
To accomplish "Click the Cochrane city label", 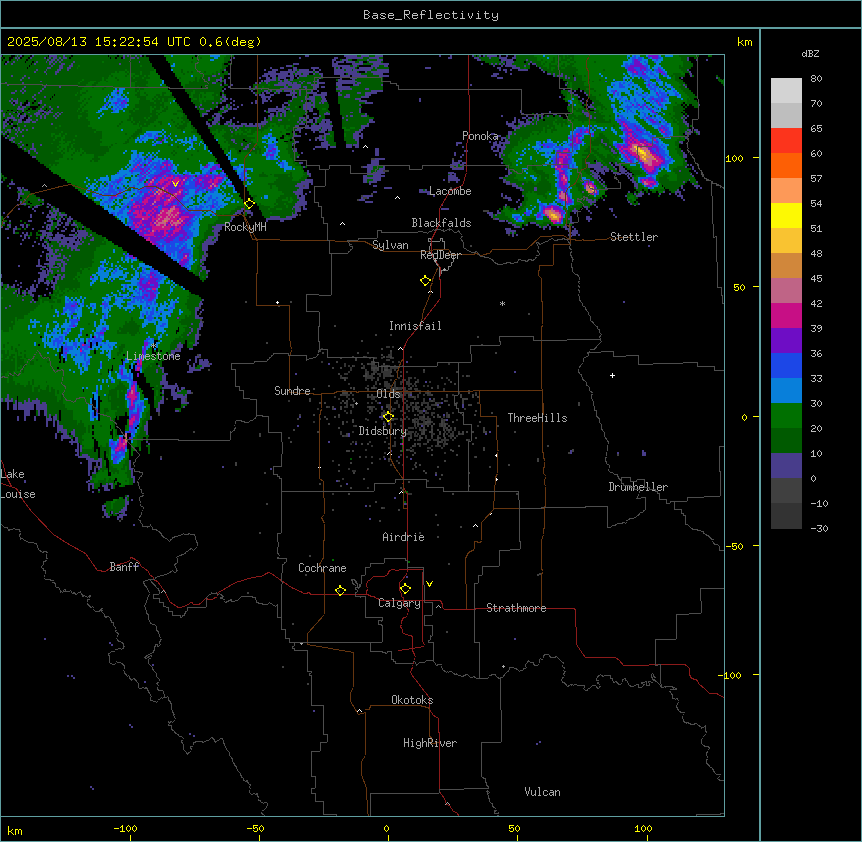I will (322, 568).
